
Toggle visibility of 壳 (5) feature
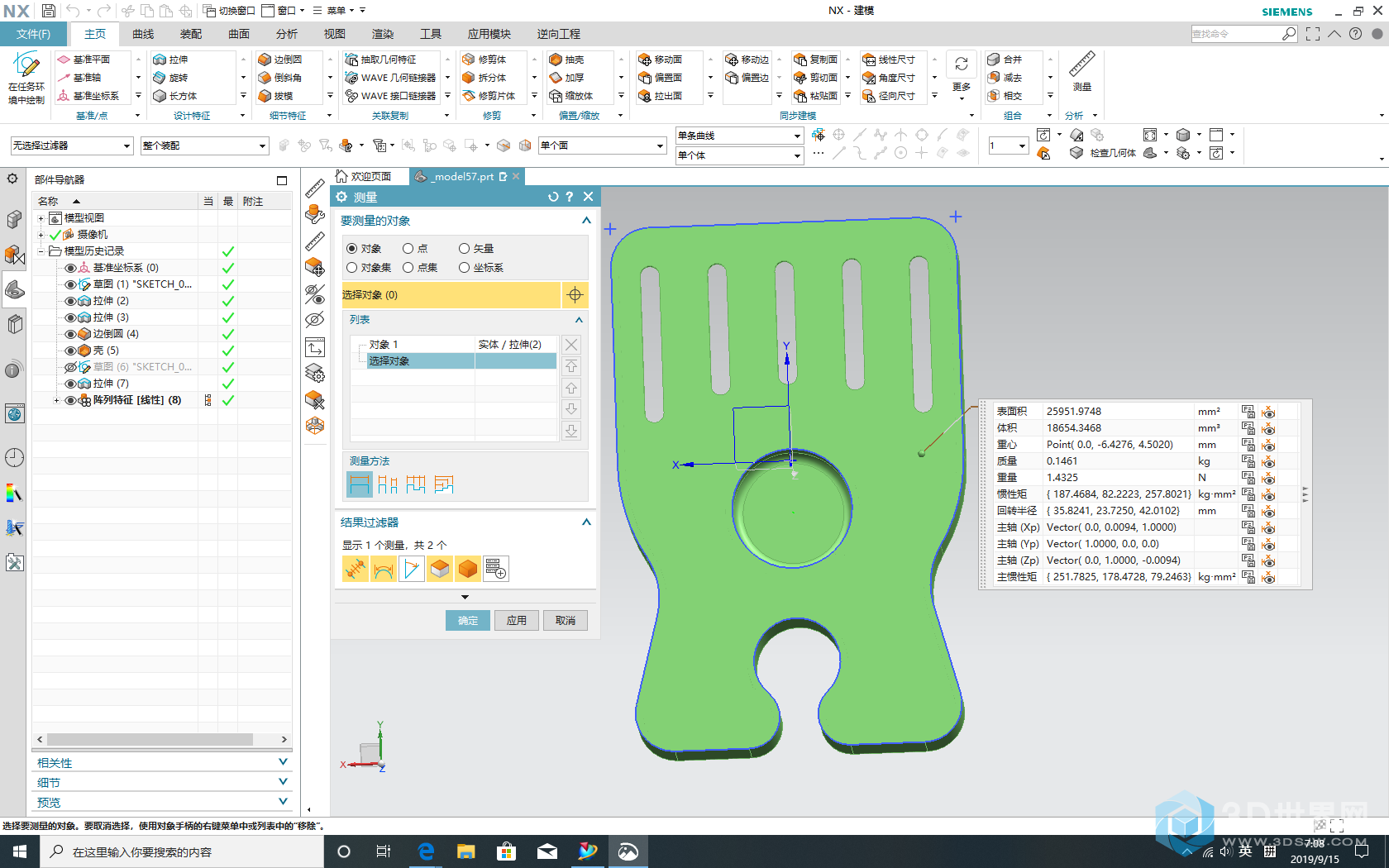tap(70, 351)
